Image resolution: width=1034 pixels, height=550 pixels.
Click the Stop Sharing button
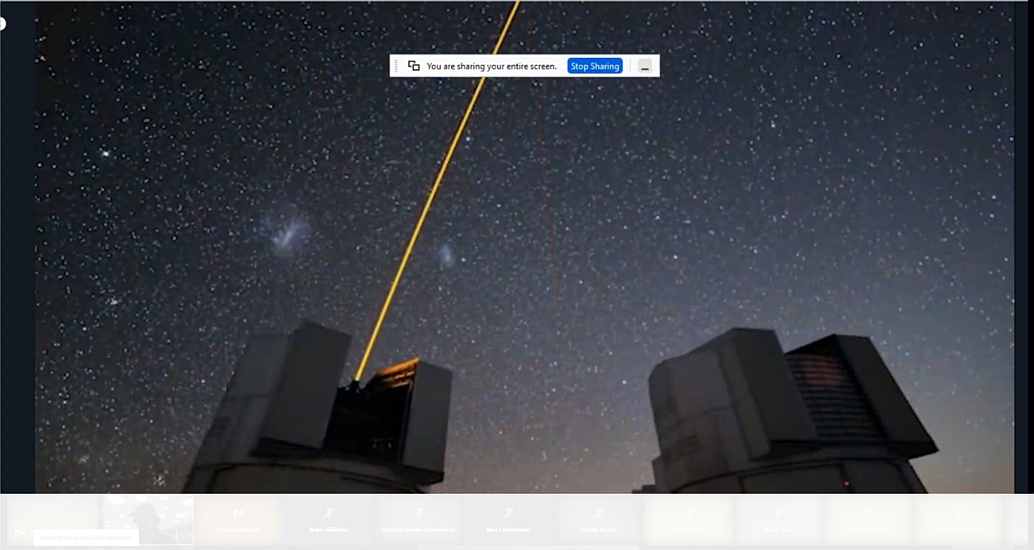(595, 66)
